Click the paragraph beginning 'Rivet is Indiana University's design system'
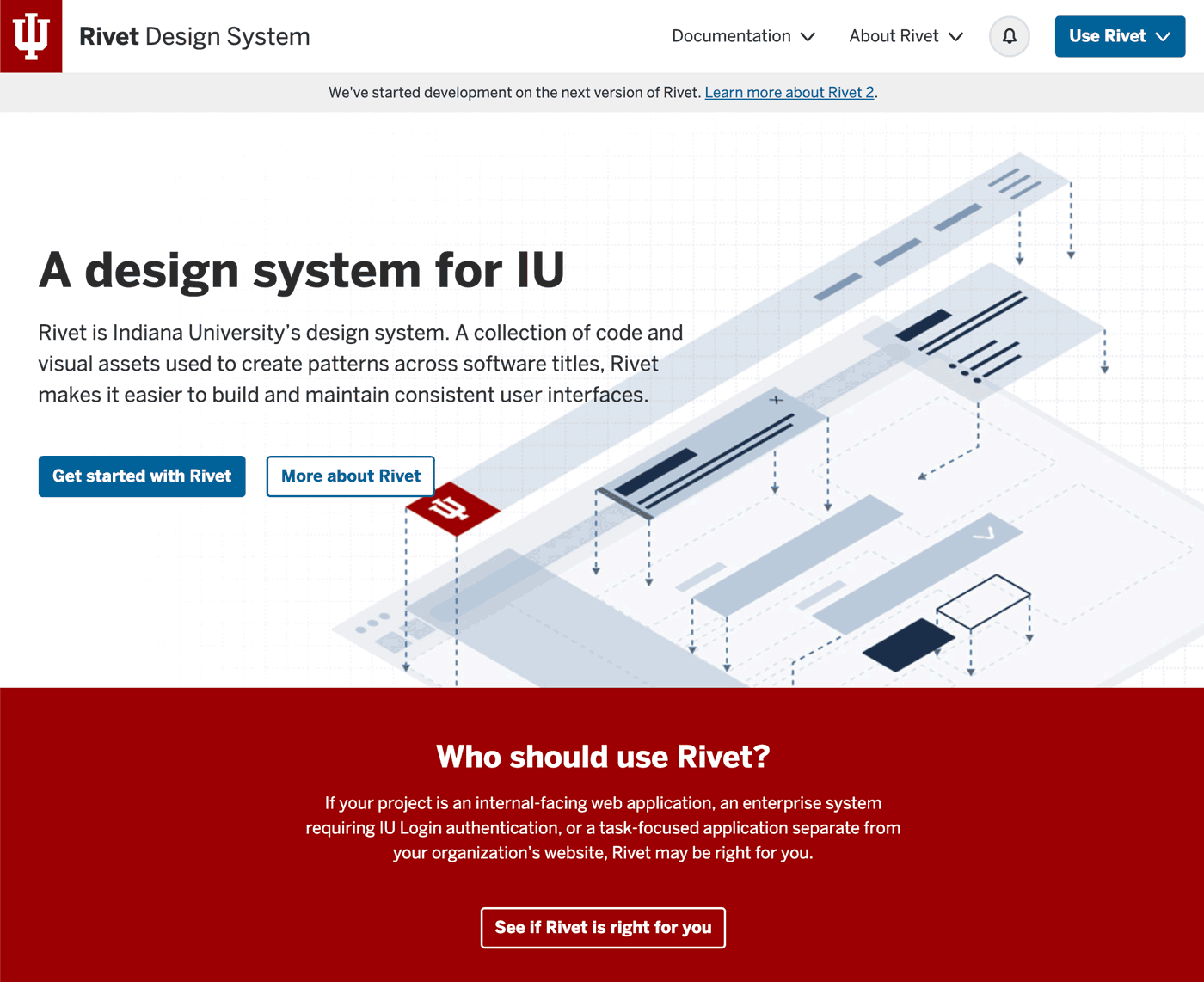The width and height of the screenshot is (1204, 982). [361, 364]
